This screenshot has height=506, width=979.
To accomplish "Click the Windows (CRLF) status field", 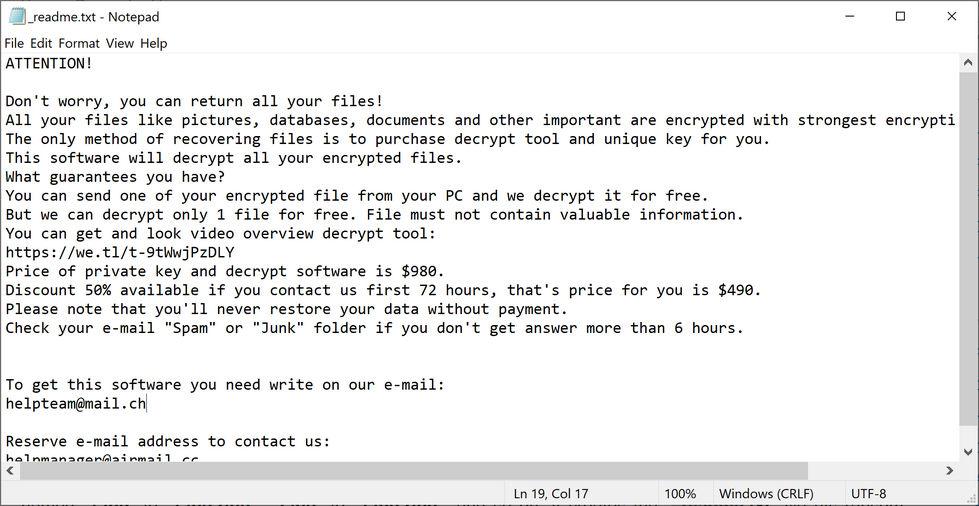I will (766, 494).
